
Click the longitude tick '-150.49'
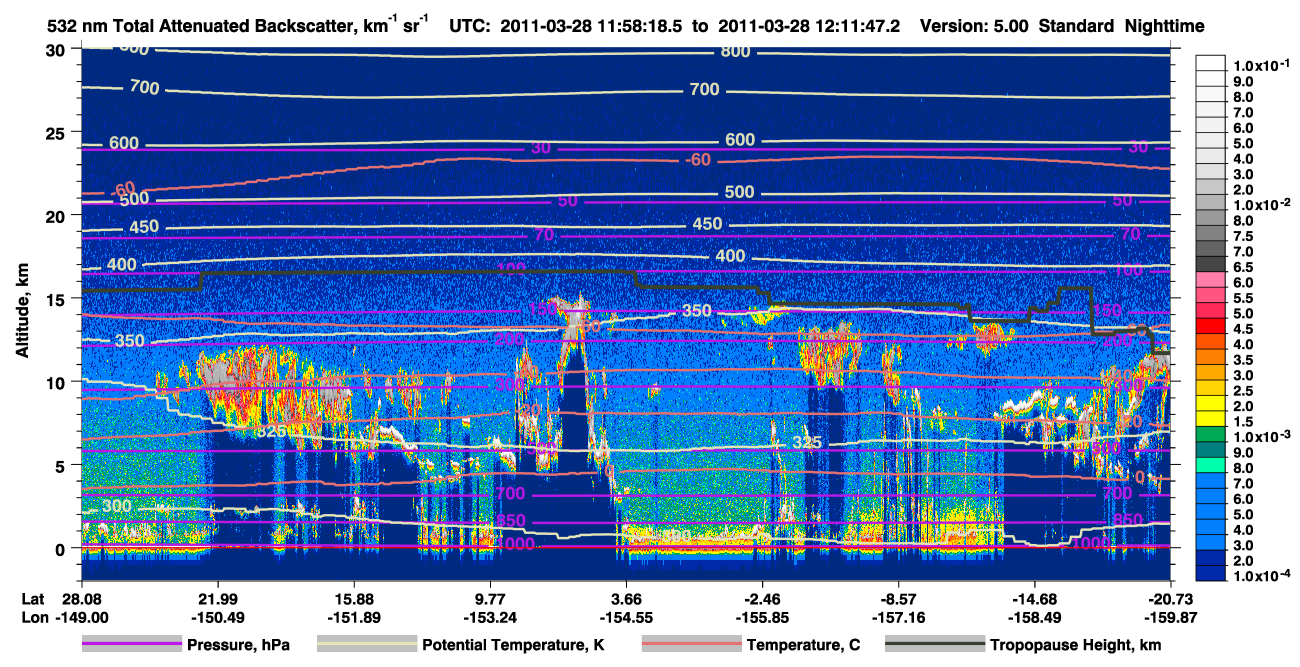click(x=217, y=617)
